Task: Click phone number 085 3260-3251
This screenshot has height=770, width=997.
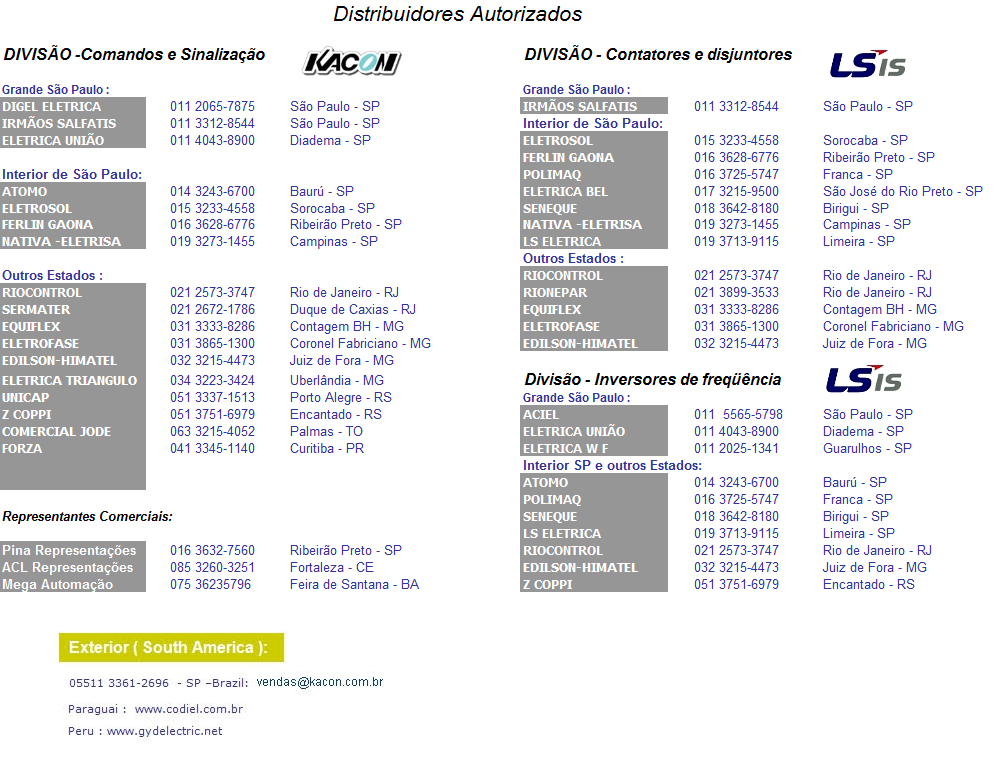Action: [212, 567]
